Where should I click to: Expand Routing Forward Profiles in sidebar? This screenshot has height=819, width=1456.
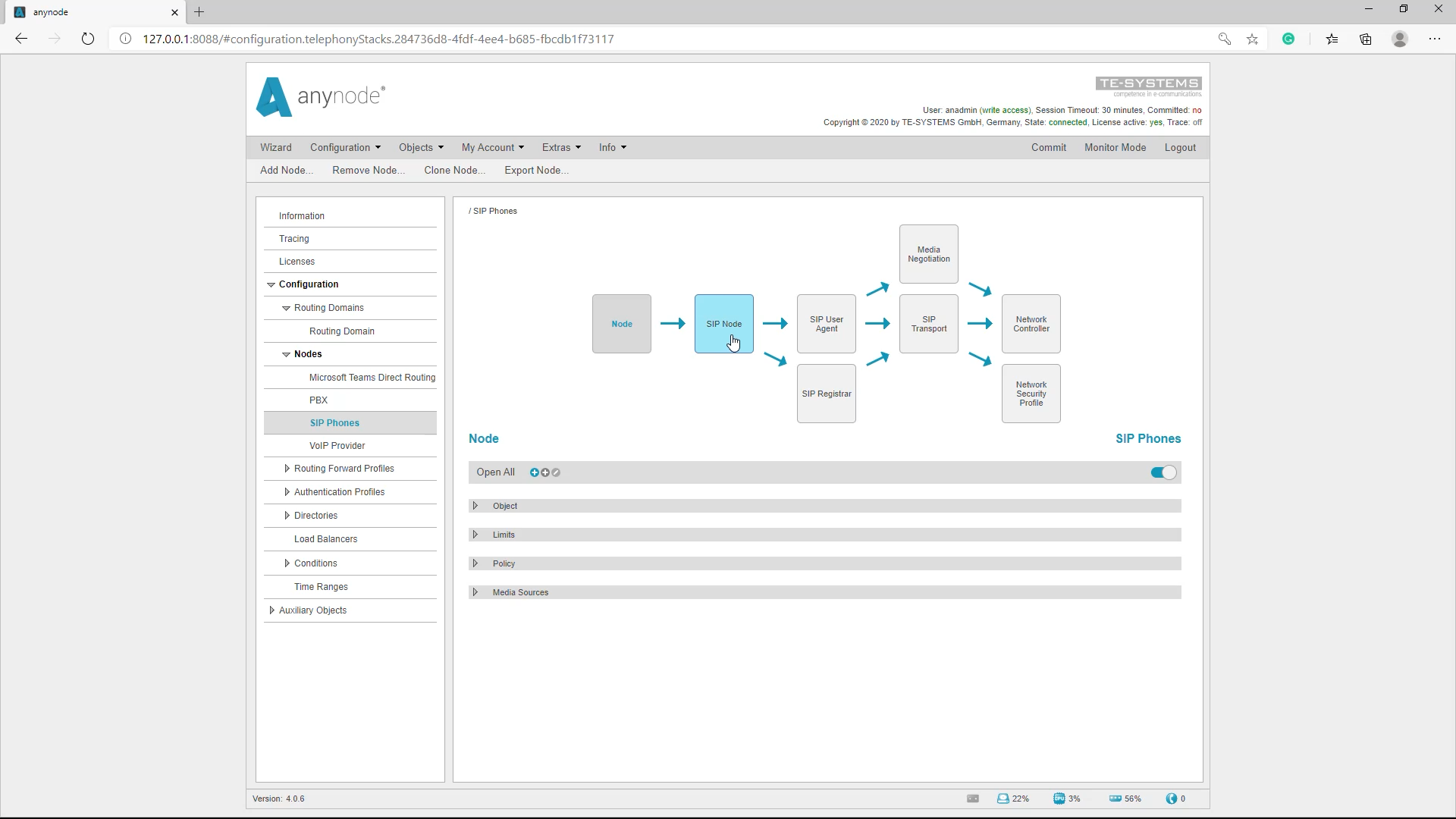(287, 469)
